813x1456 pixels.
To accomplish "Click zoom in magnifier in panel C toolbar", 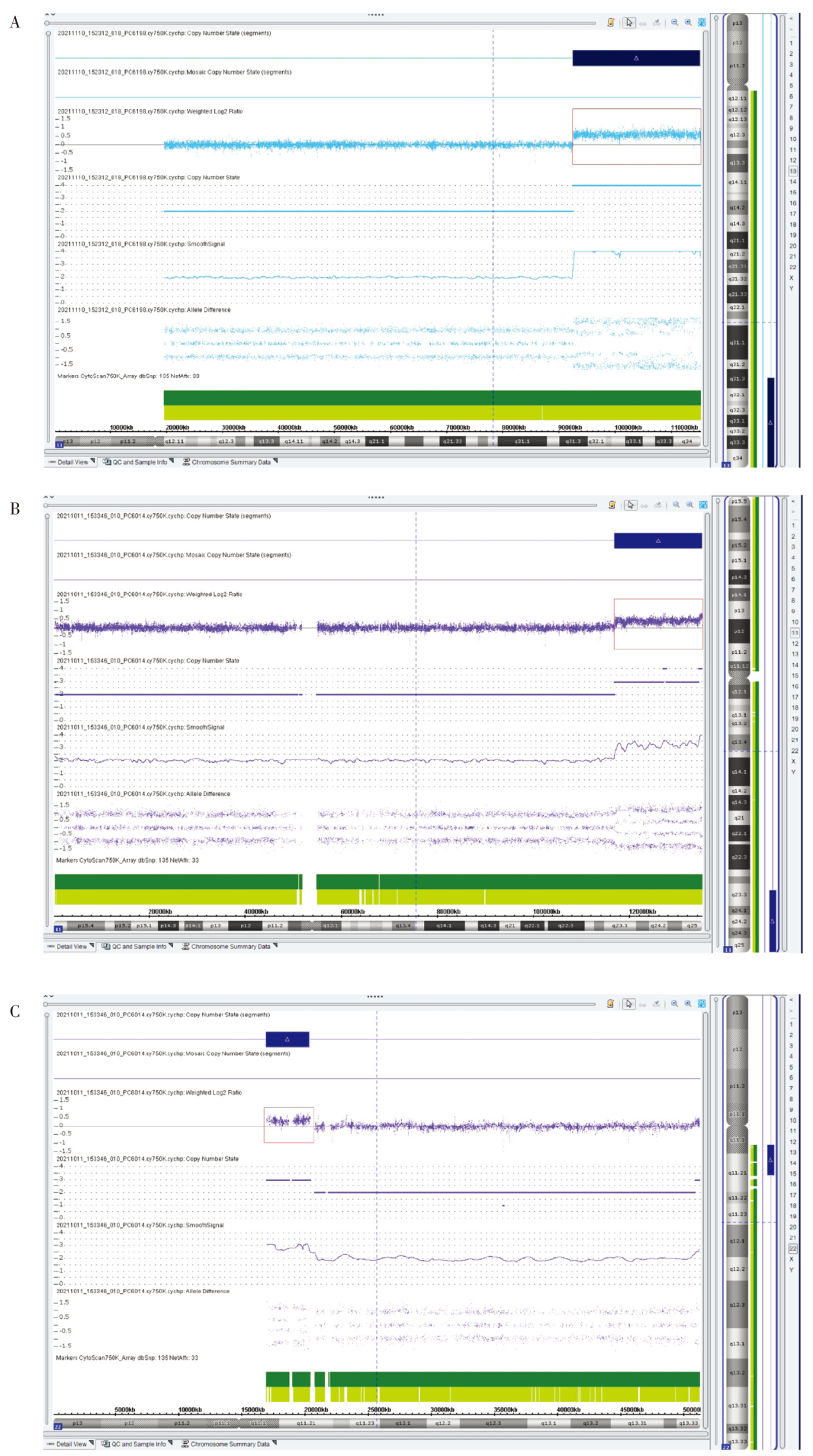I will pos(688,1004).
